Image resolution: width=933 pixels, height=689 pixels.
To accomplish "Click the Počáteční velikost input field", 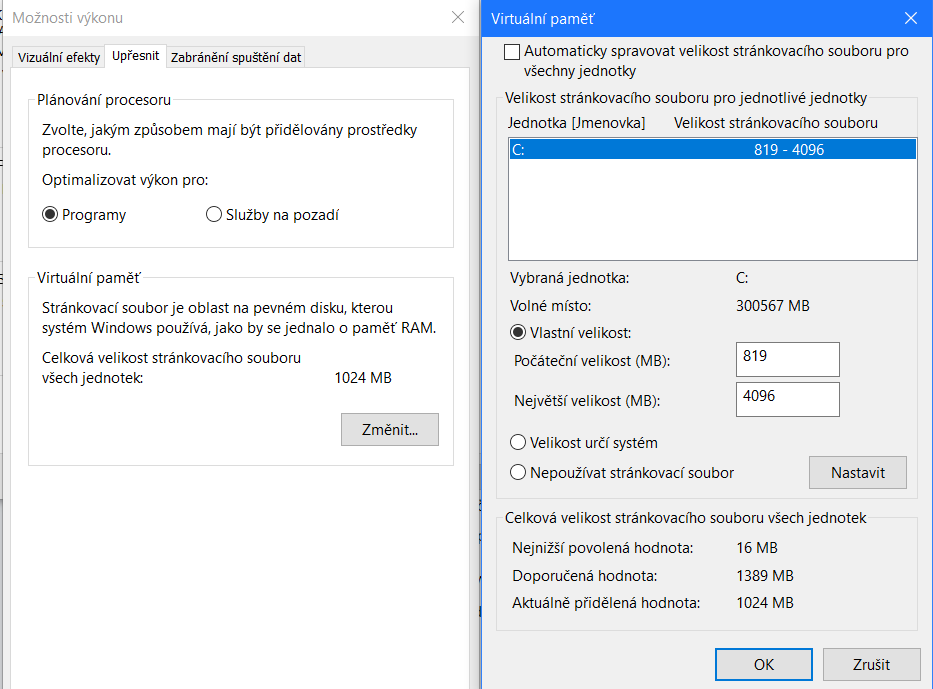I will click(787, 359).
